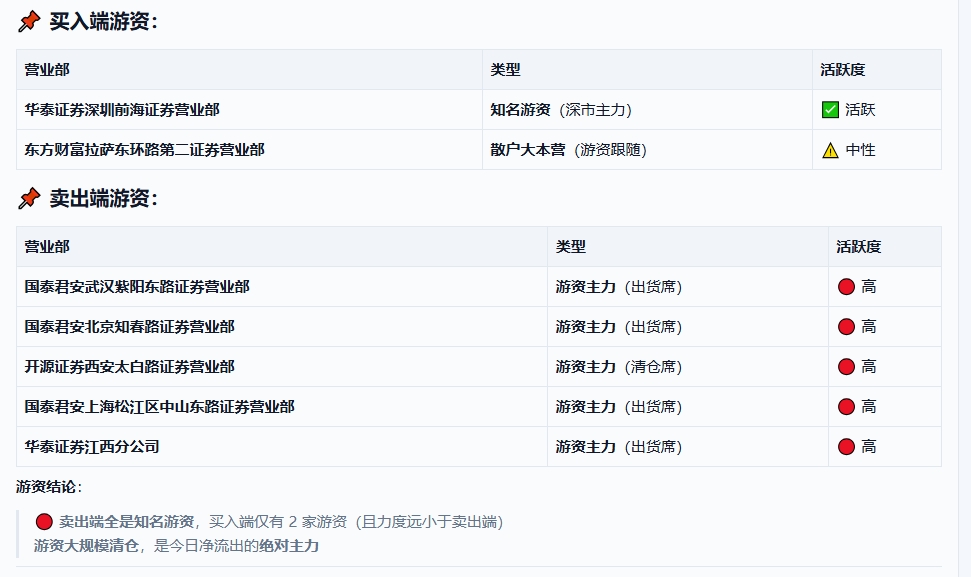Viewport: 971px width, 577px height.
Task: Click the 游资结论 label
Action: point(49,487)
